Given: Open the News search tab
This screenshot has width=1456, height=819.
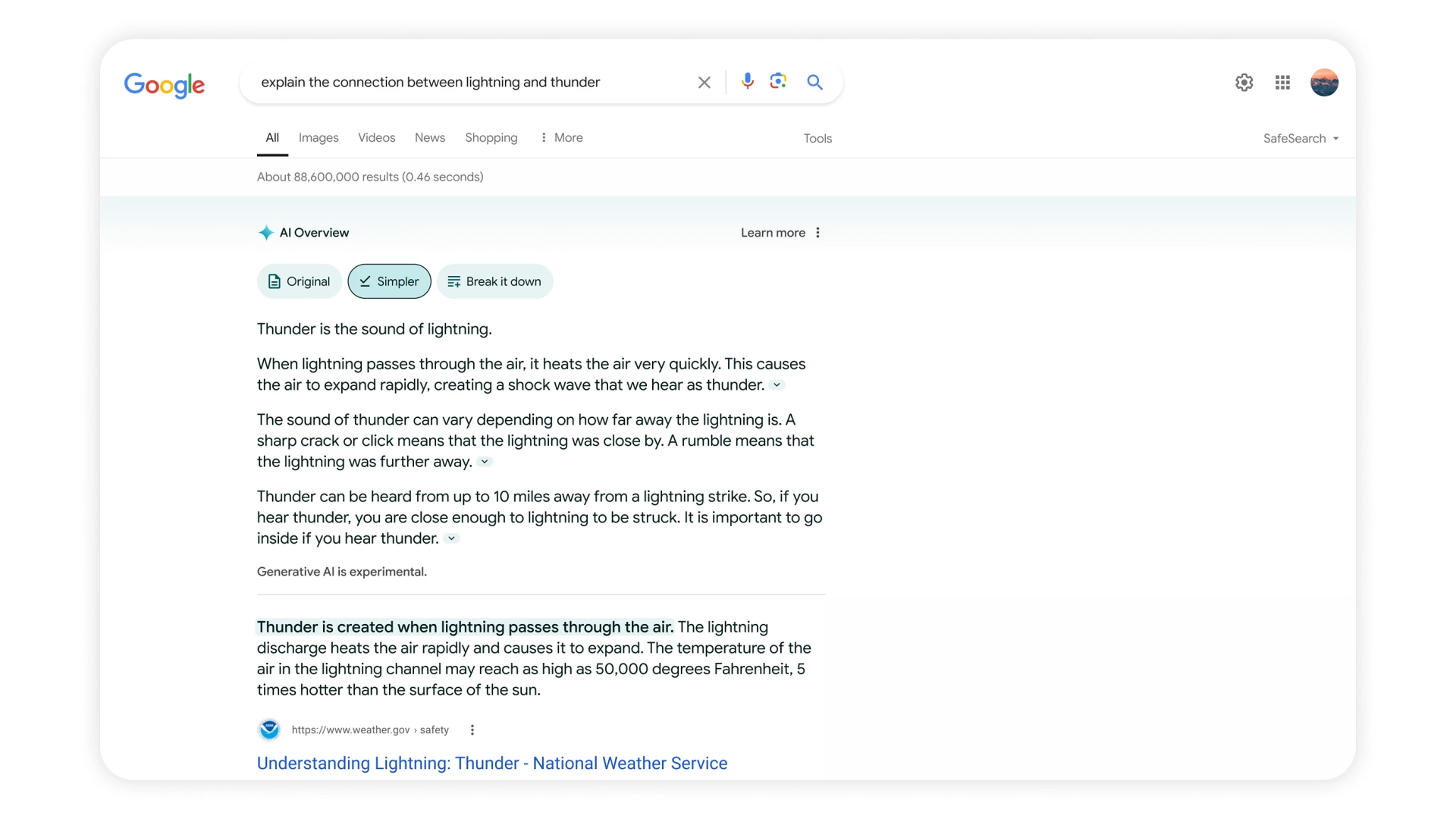Looking at the screenshot, I should pos(429,137).
